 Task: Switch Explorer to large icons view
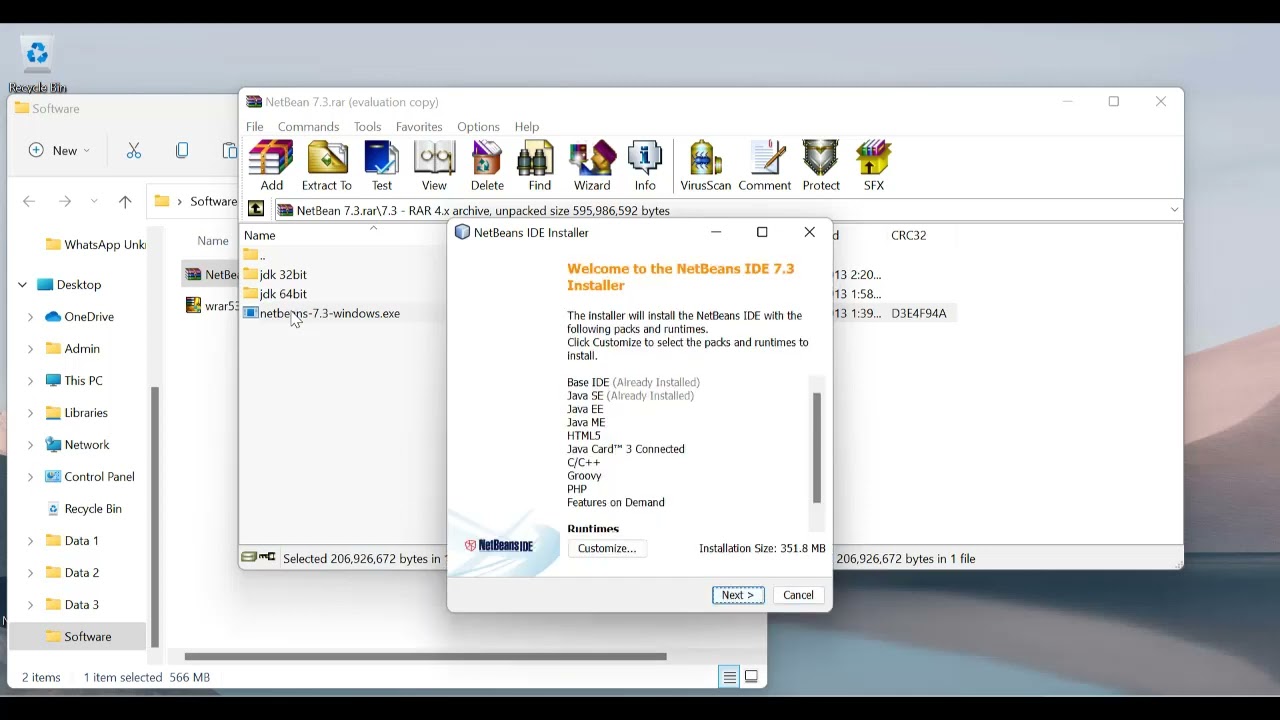point(752,677)
